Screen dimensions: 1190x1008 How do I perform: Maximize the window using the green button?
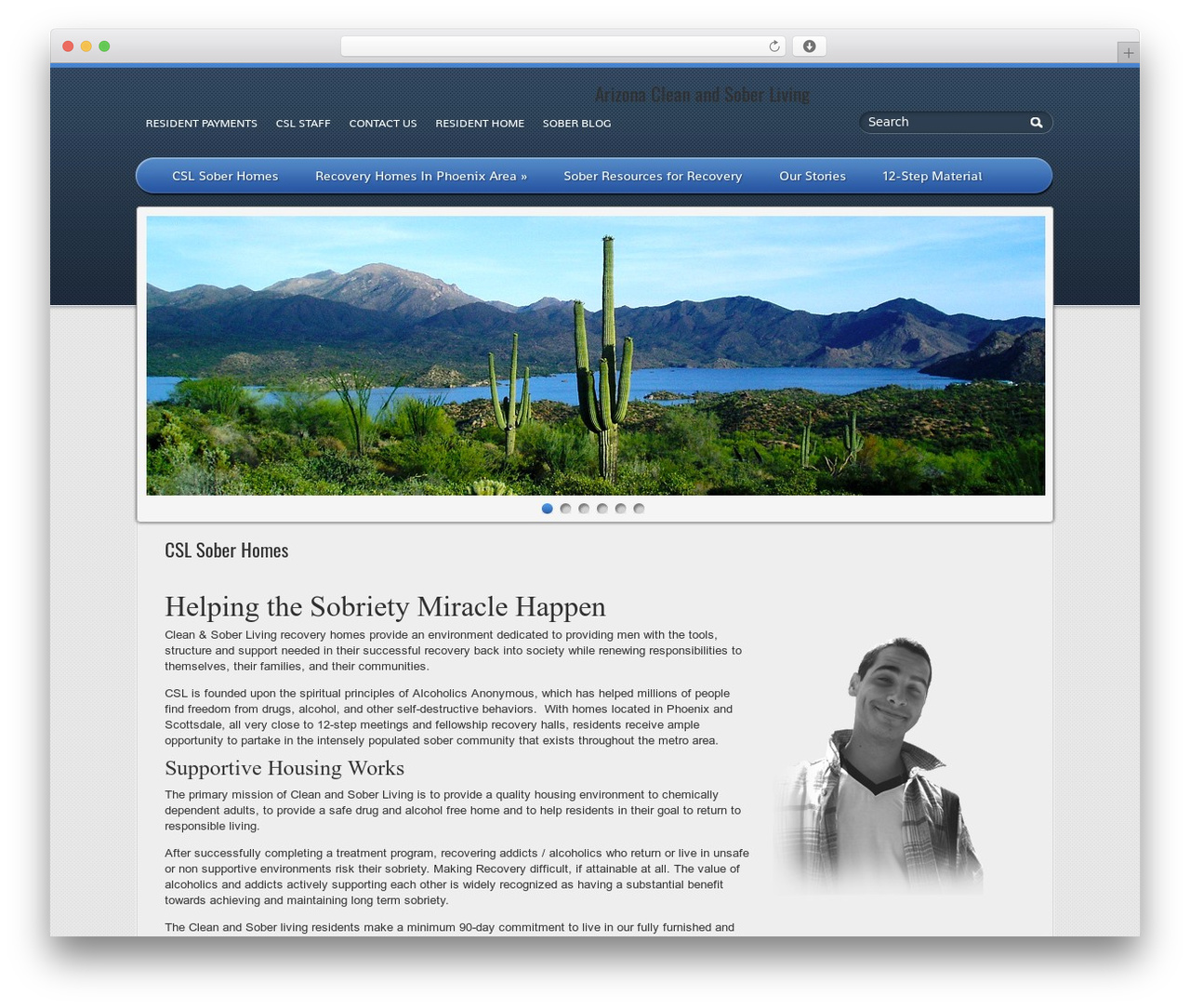[x=104, y=46]
